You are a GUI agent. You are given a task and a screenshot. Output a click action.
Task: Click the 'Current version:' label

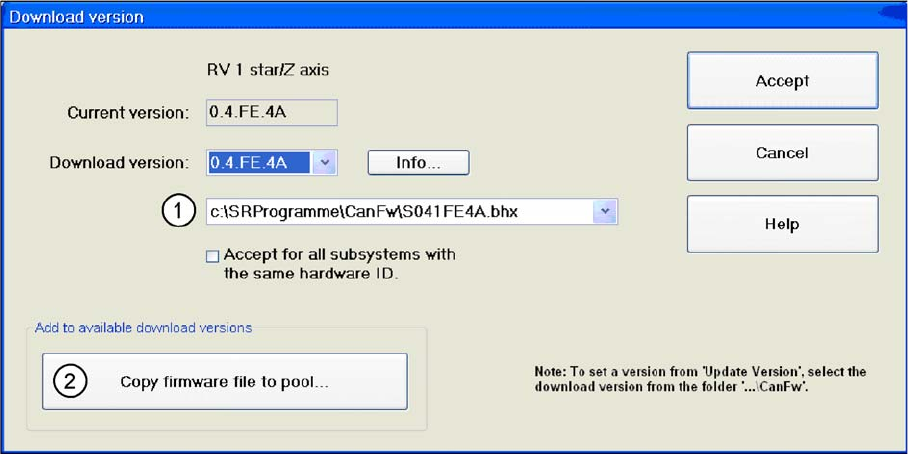128,113
